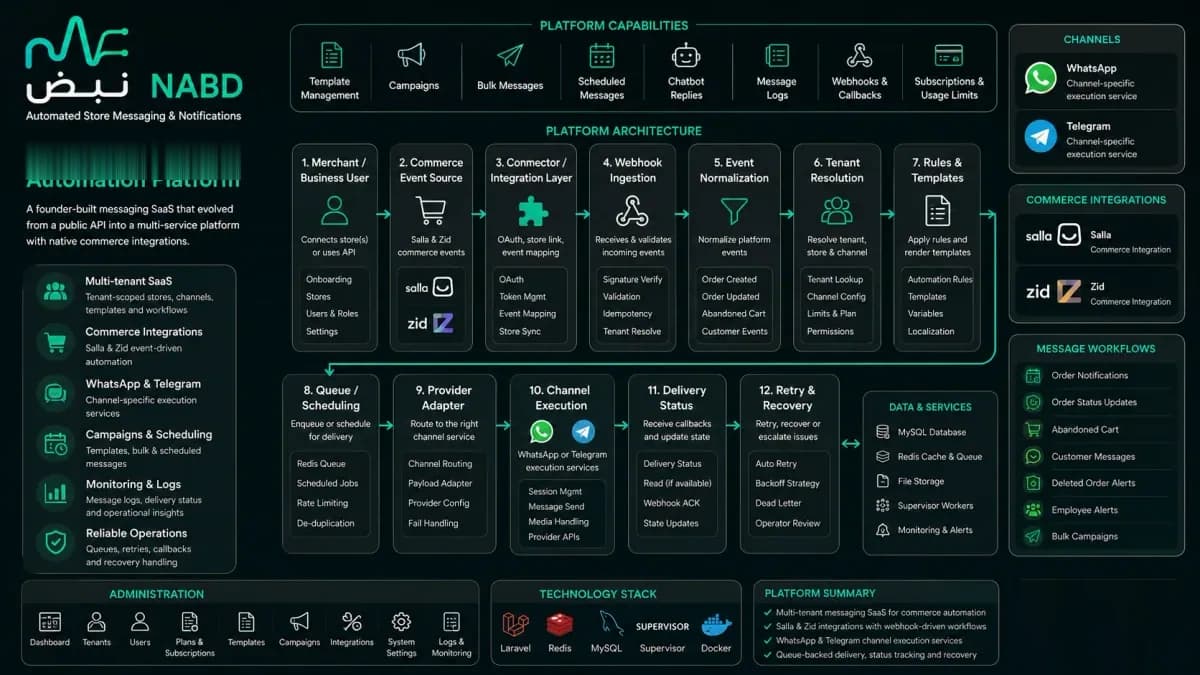Viewport: 1200px width, 675px height.
Task: Select the Monitoring & Alerts bell icon
Action: click(x=883, y=530)
